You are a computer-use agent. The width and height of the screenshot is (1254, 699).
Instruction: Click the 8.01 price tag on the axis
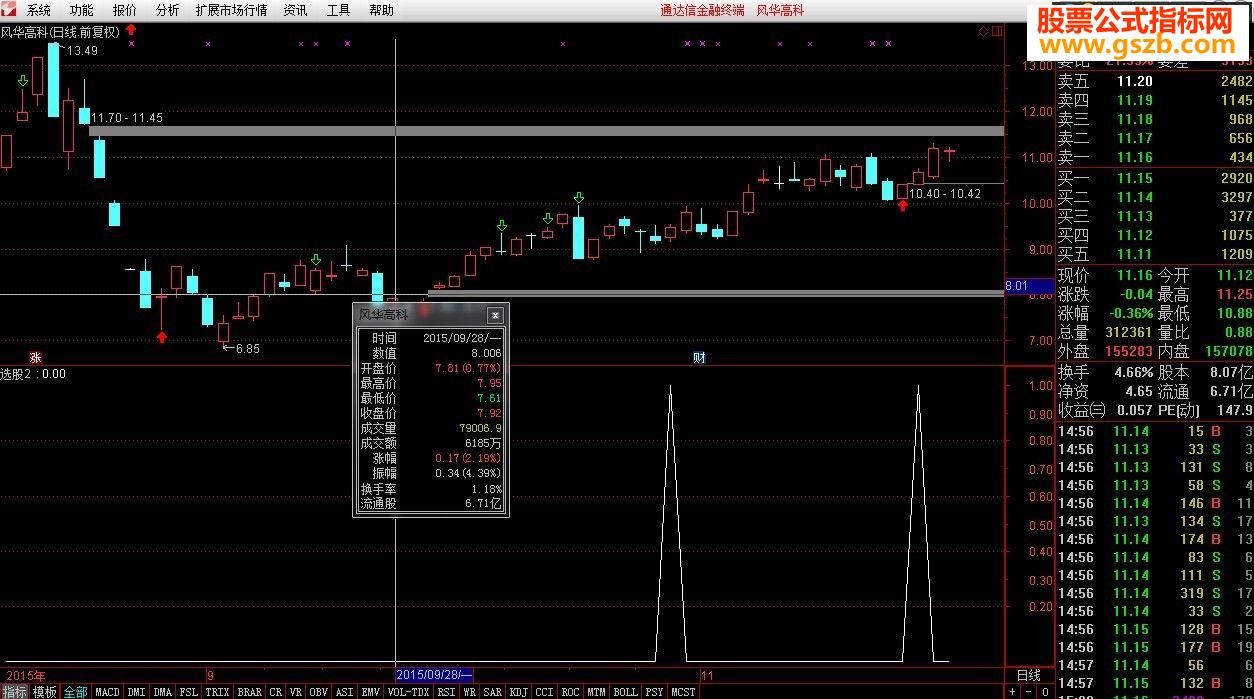click(x=1027, y=286)
